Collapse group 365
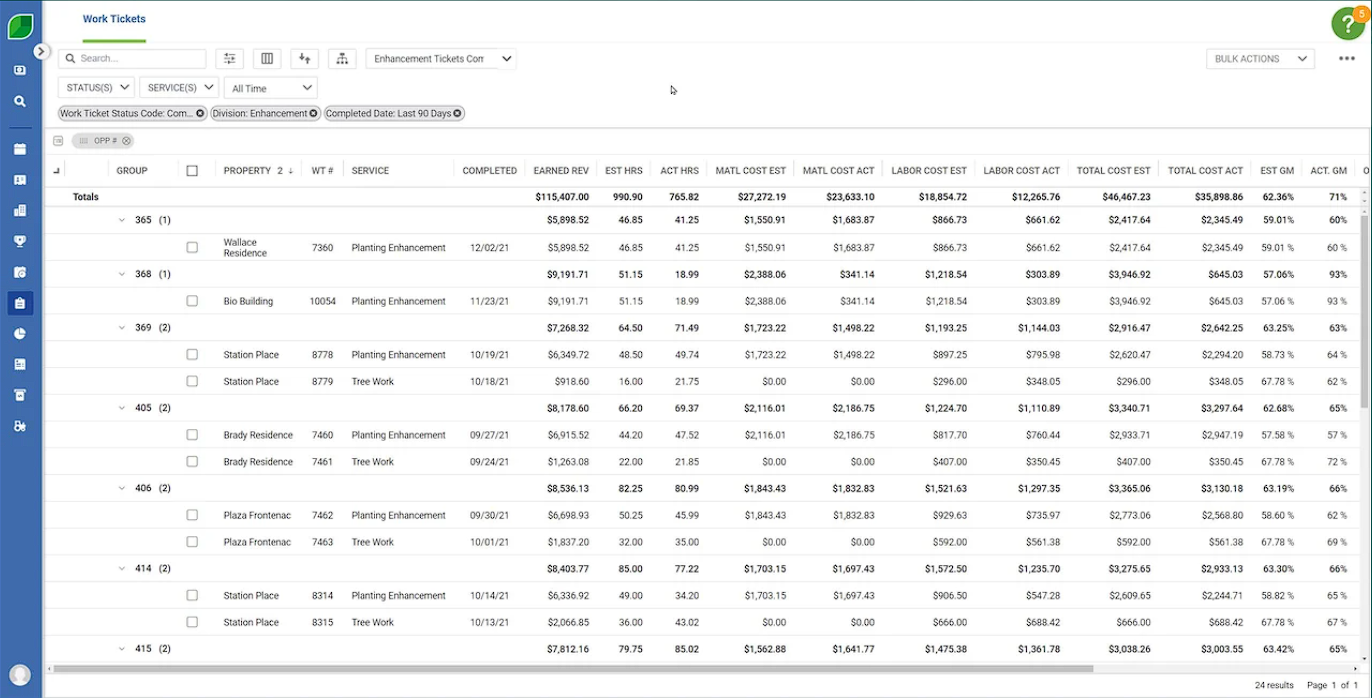 pyautogui.click(x=122, y=220)
